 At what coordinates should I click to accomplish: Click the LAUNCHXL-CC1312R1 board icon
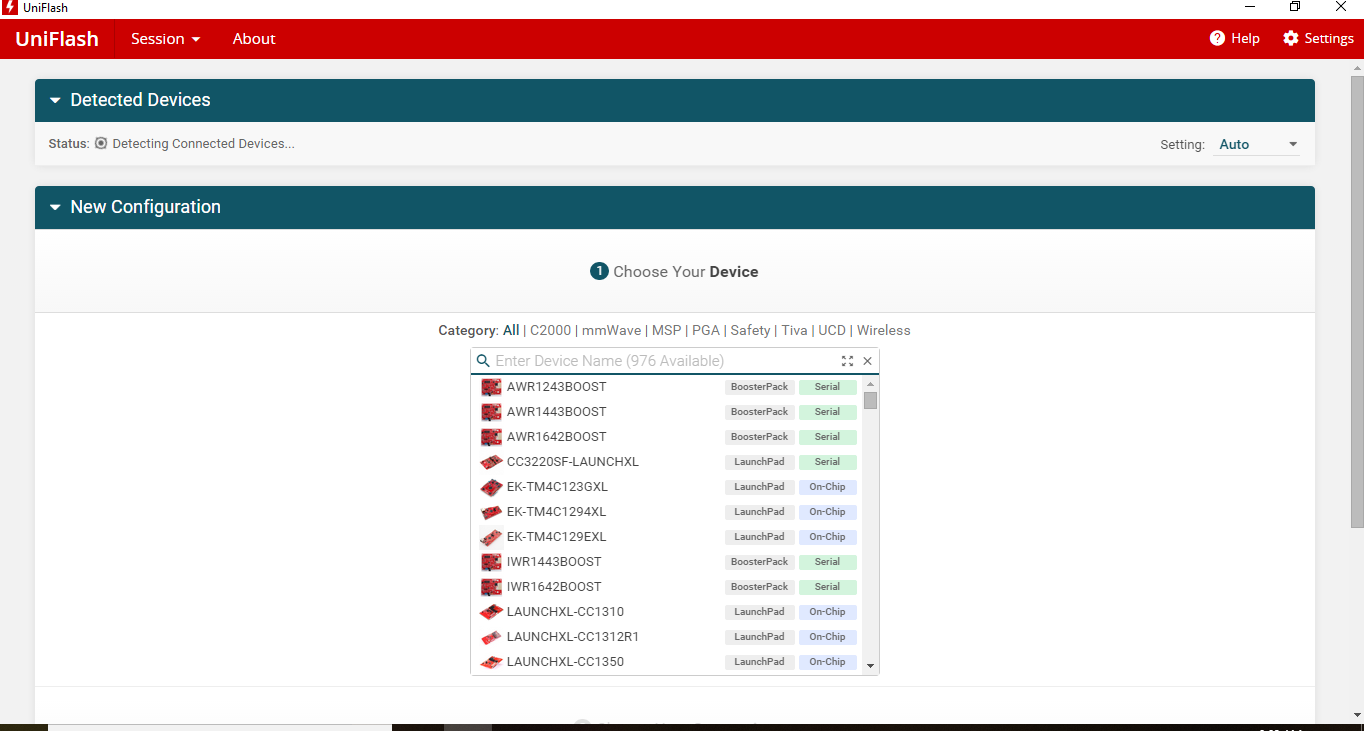[x=491, y=637]
